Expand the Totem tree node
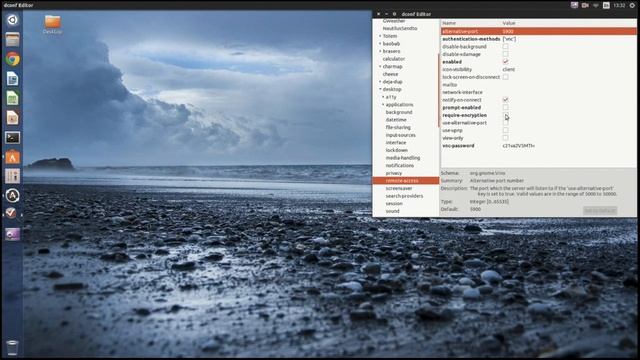The height and width of the screenshot is (360, 640). click(380, 36)
